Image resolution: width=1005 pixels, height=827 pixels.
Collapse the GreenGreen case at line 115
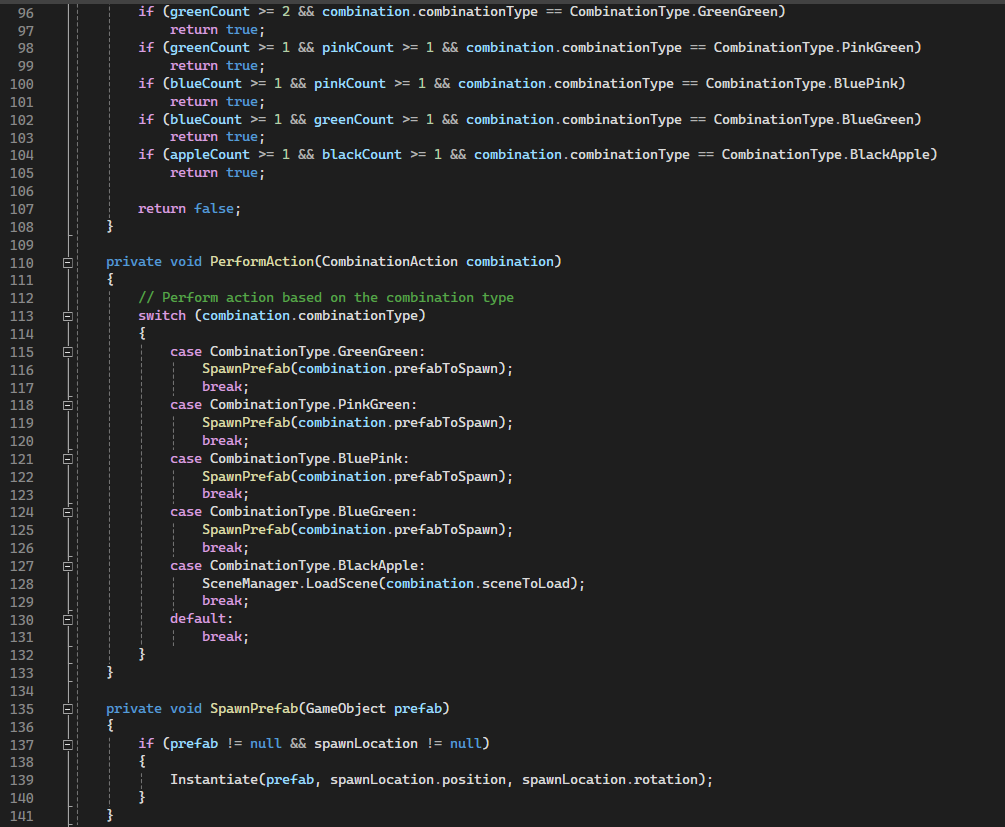point(67,352)
